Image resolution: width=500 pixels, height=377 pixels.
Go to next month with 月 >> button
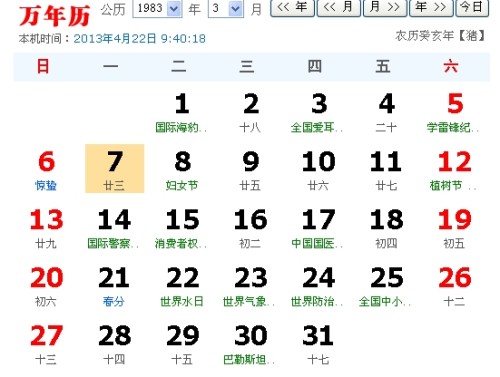tap(385, 7)
